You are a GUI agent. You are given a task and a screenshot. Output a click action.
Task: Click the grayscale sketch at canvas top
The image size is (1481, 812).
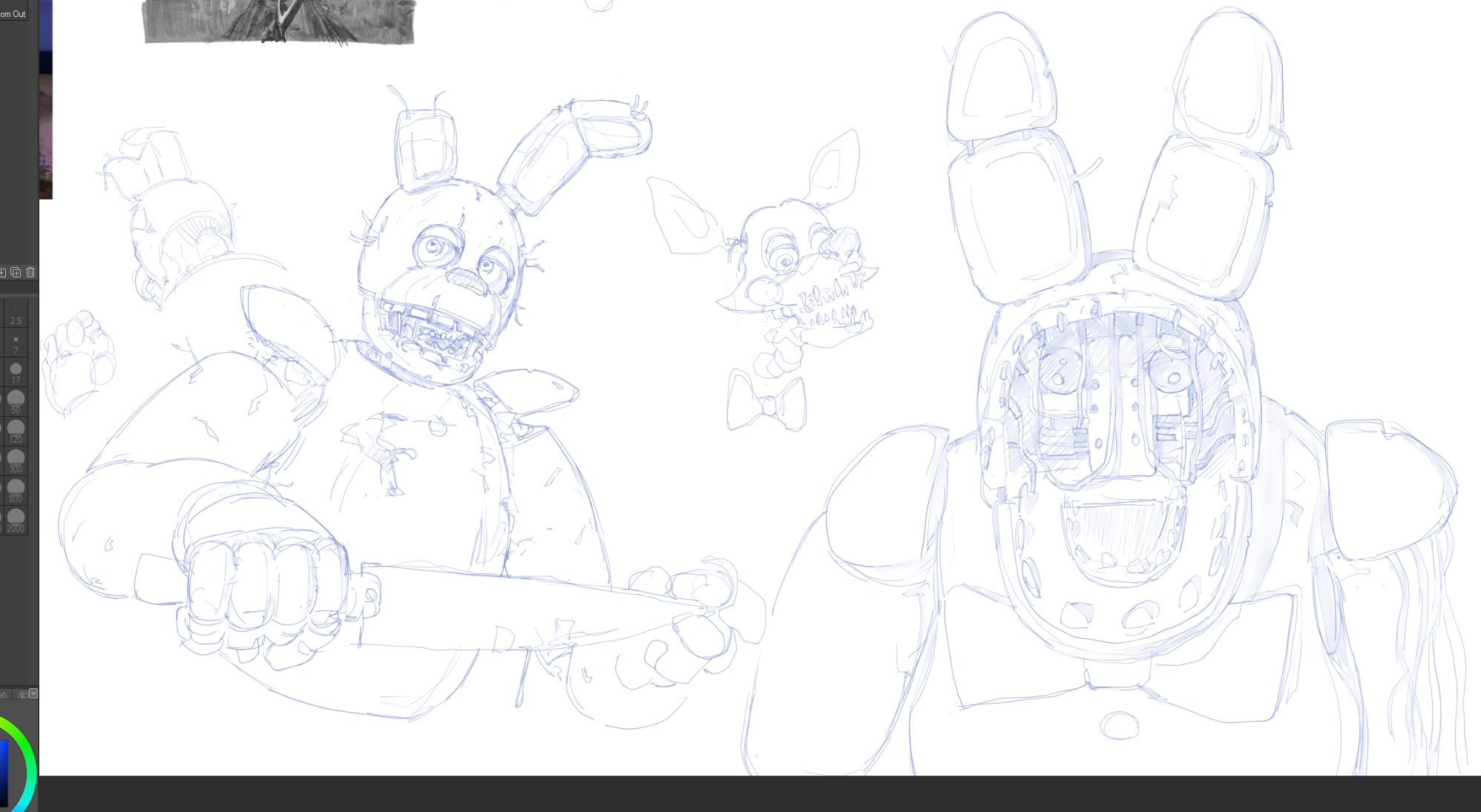(x=279, y=22)
